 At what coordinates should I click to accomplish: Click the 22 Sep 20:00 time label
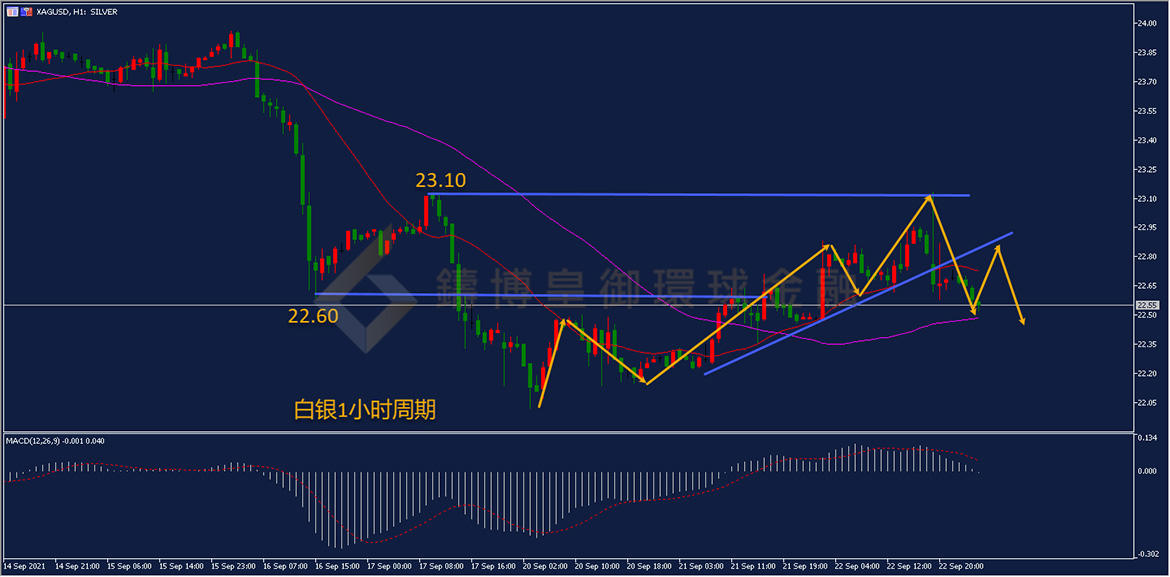pos(962,565)
